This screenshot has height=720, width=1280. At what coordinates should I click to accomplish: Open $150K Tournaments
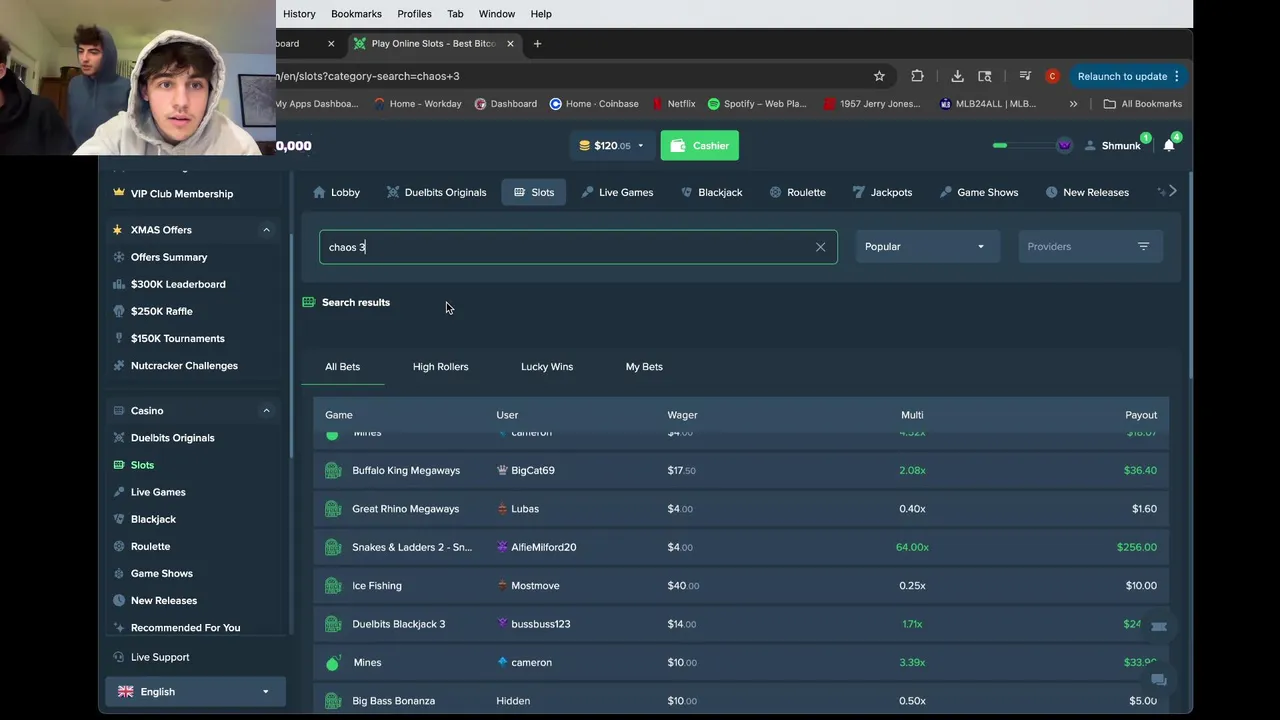click(x=177, y=338)
